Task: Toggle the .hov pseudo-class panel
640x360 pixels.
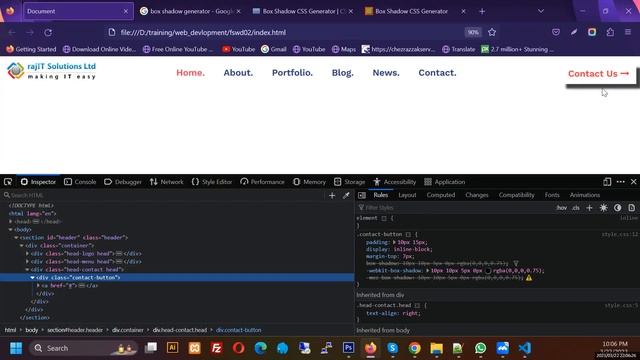Action: tap(562, 208)
